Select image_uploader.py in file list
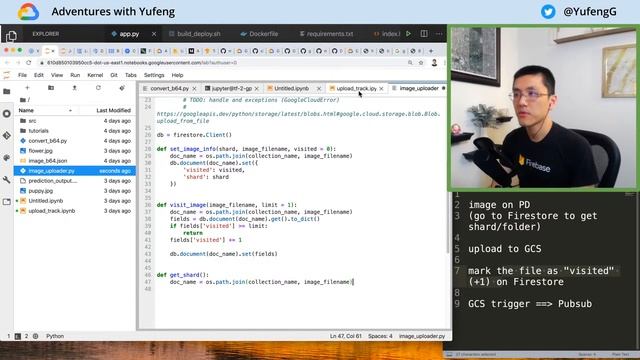Screen dimensions: 640x360 pos(75,171)
